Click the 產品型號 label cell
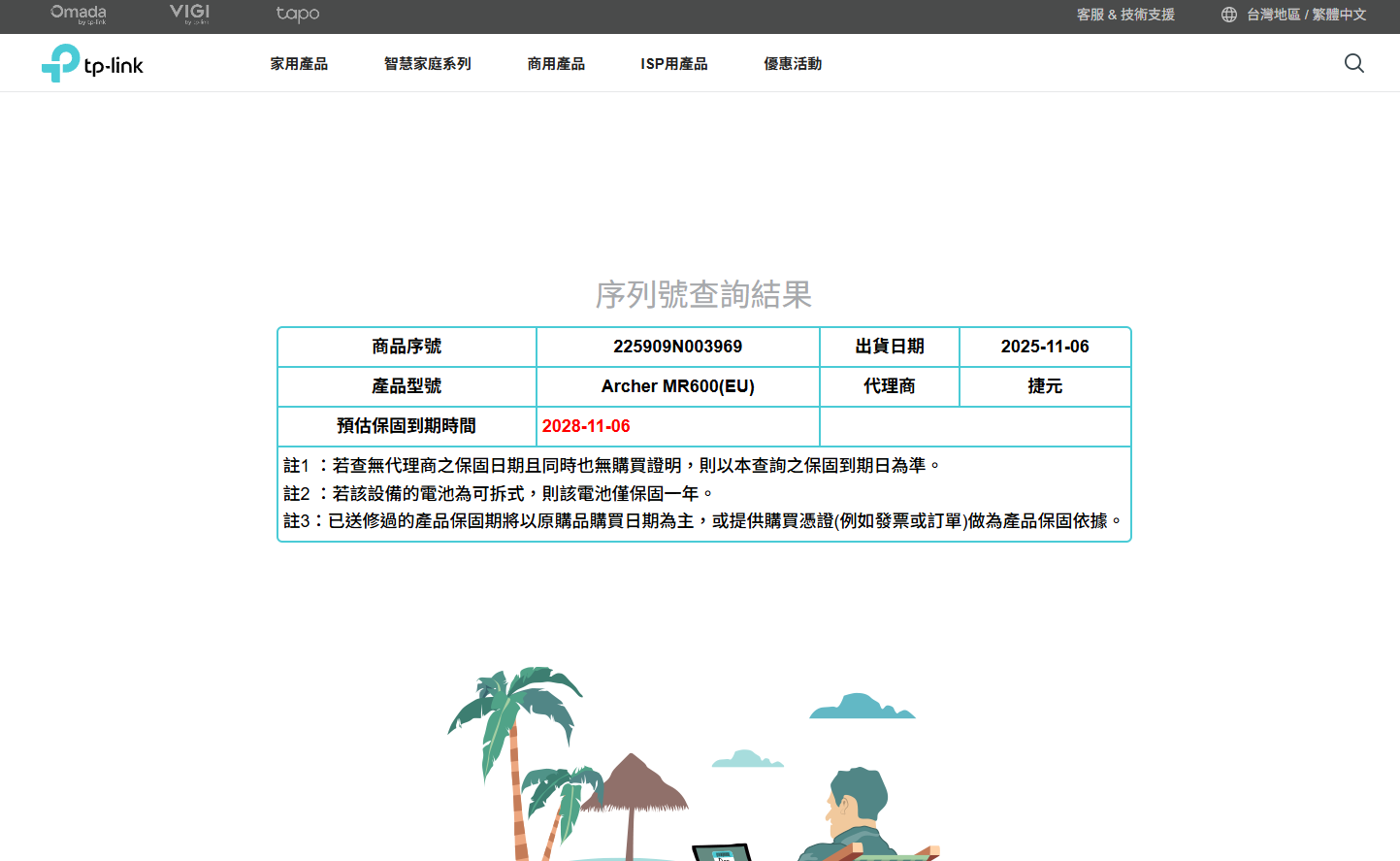The image size is (1400, 861). [x=407, y=386]
